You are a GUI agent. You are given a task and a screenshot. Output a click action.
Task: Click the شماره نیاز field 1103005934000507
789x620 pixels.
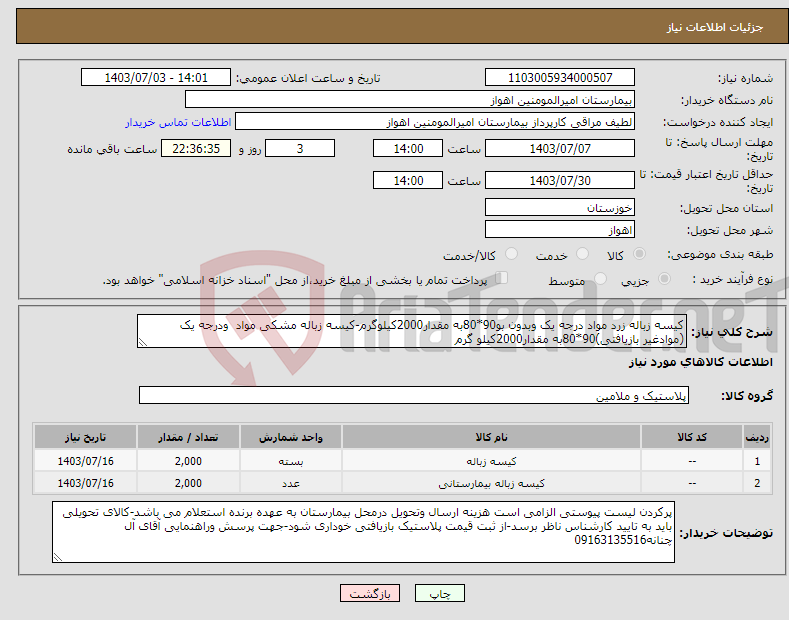point(560,78)
